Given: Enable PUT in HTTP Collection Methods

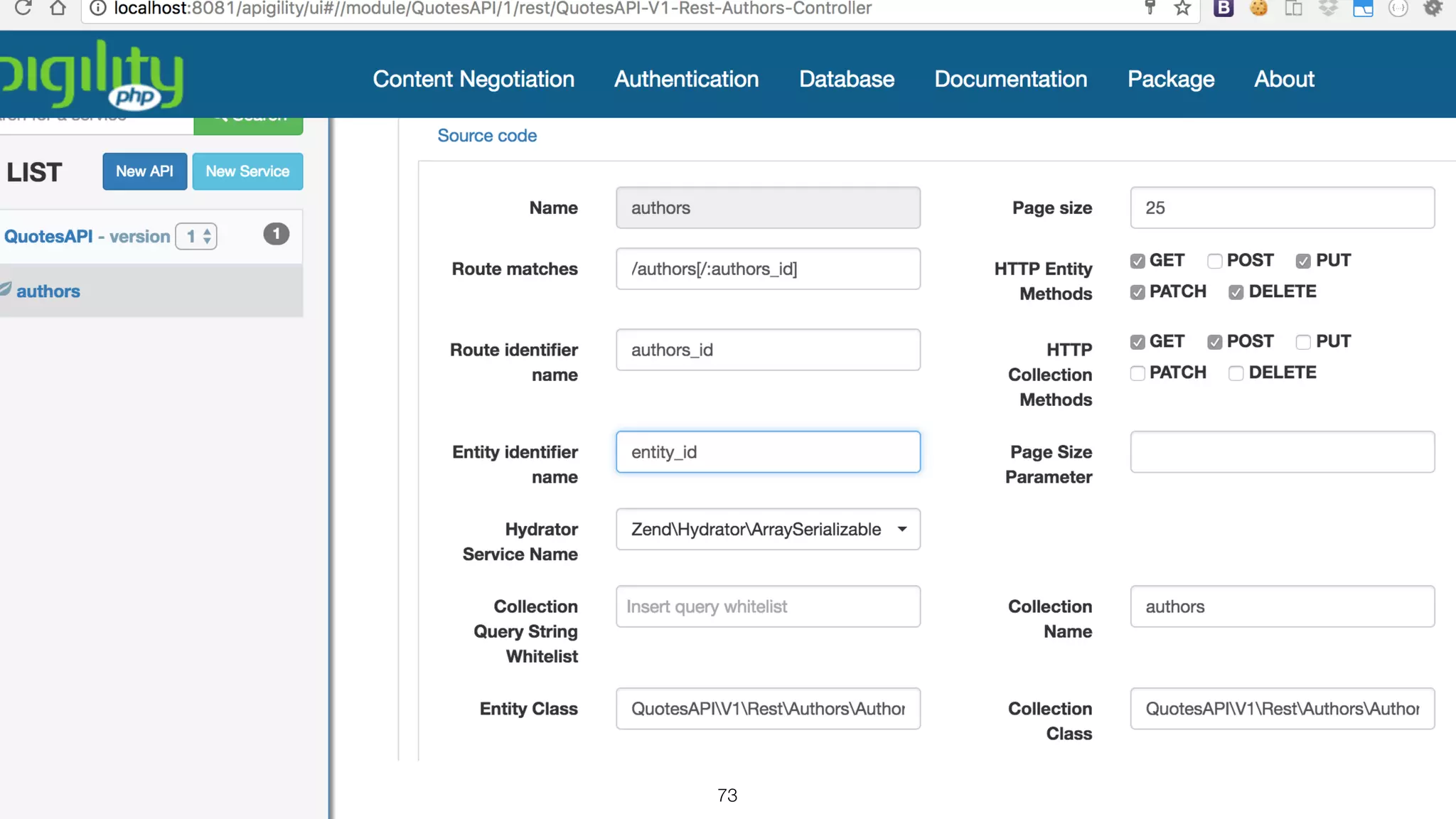Looking at the screenshot, I should [1303, 342].
